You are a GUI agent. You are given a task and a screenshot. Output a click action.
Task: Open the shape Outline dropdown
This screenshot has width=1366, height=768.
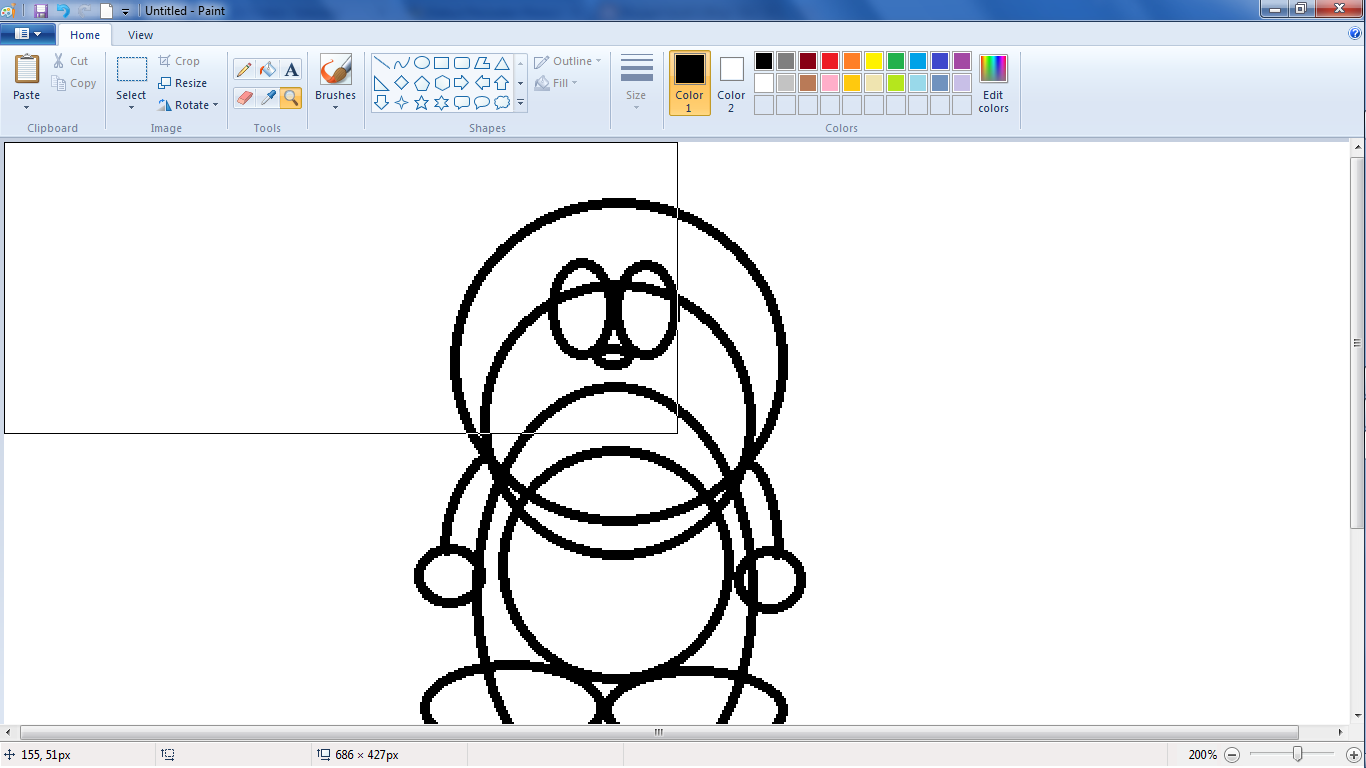point(568,61)
